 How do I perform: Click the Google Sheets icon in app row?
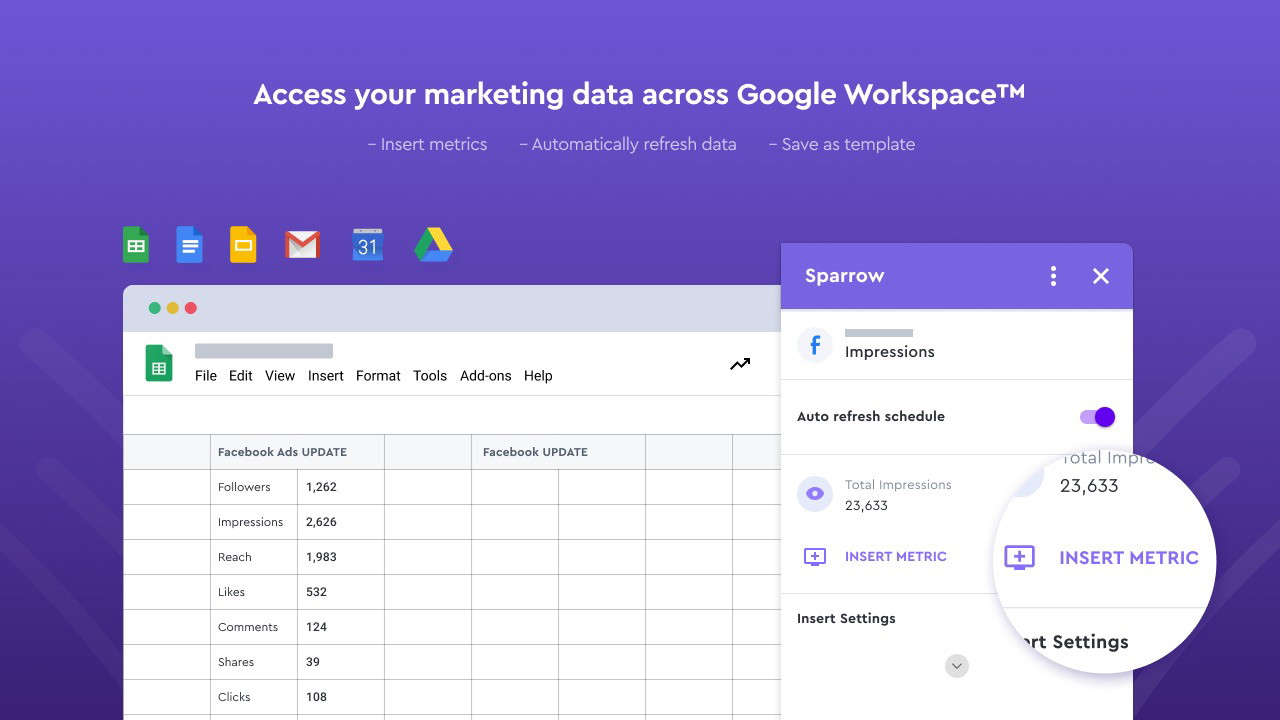coord(136,245)
